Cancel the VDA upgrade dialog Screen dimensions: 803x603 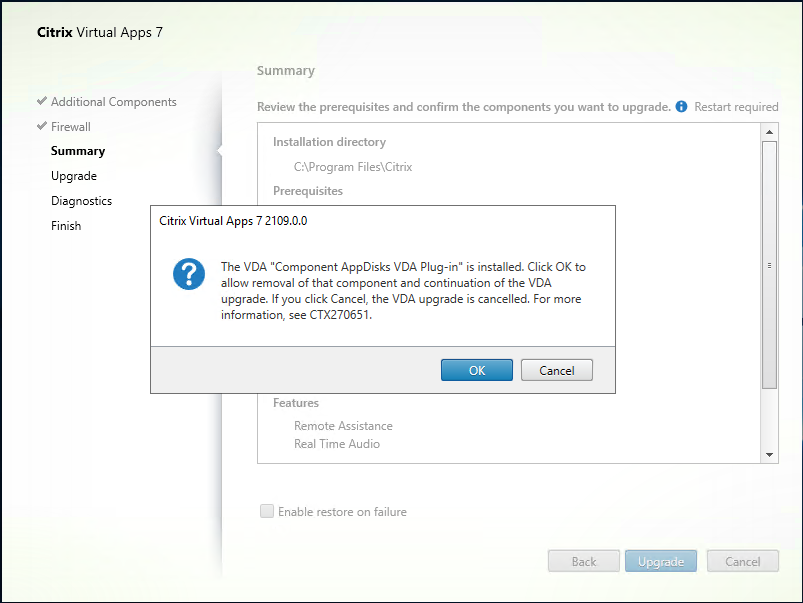click(557, 370)
